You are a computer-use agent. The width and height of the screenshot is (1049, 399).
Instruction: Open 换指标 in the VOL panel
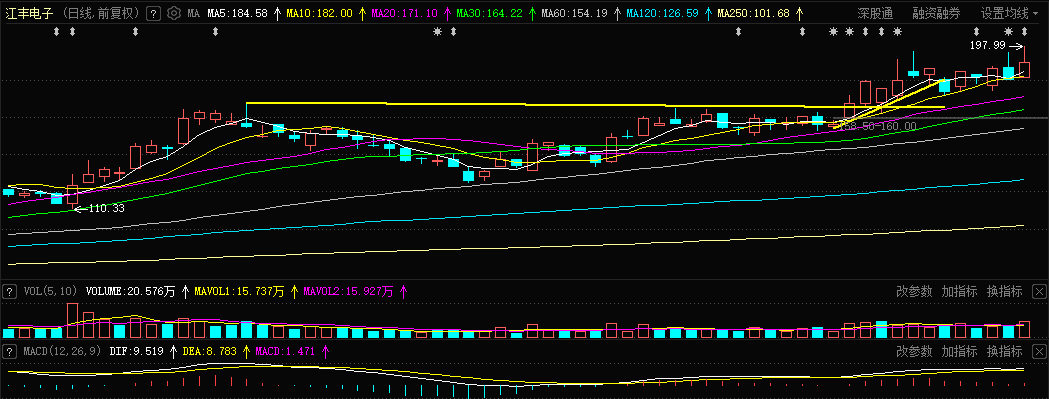tap(1005, 291)
